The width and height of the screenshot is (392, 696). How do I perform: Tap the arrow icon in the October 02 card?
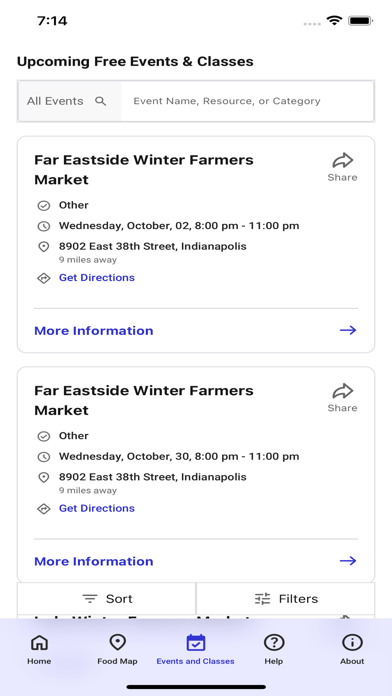(348, 330)
